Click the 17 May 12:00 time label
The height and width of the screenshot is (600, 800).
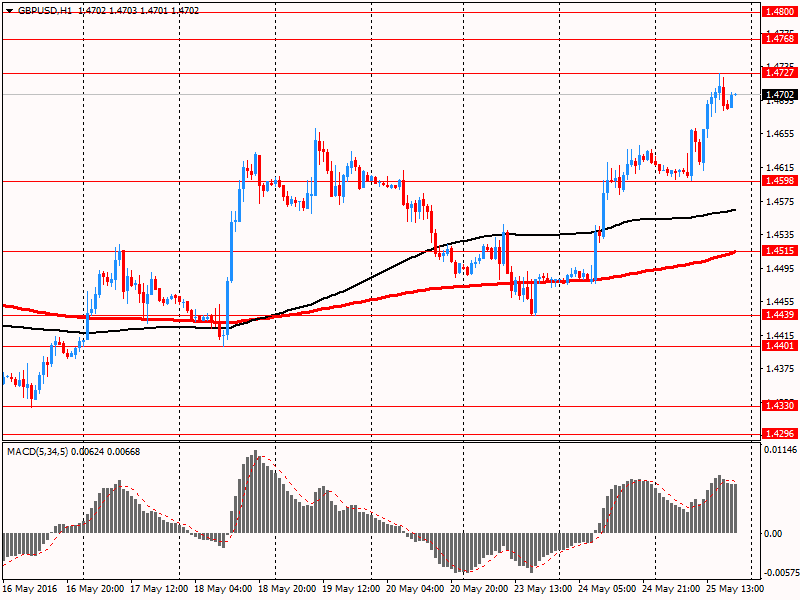(x=159, y=589)
